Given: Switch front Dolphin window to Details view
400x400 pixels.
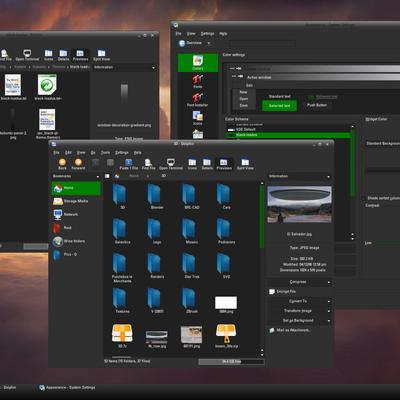Looking at the screenshot, I should [x=207, y=164].
